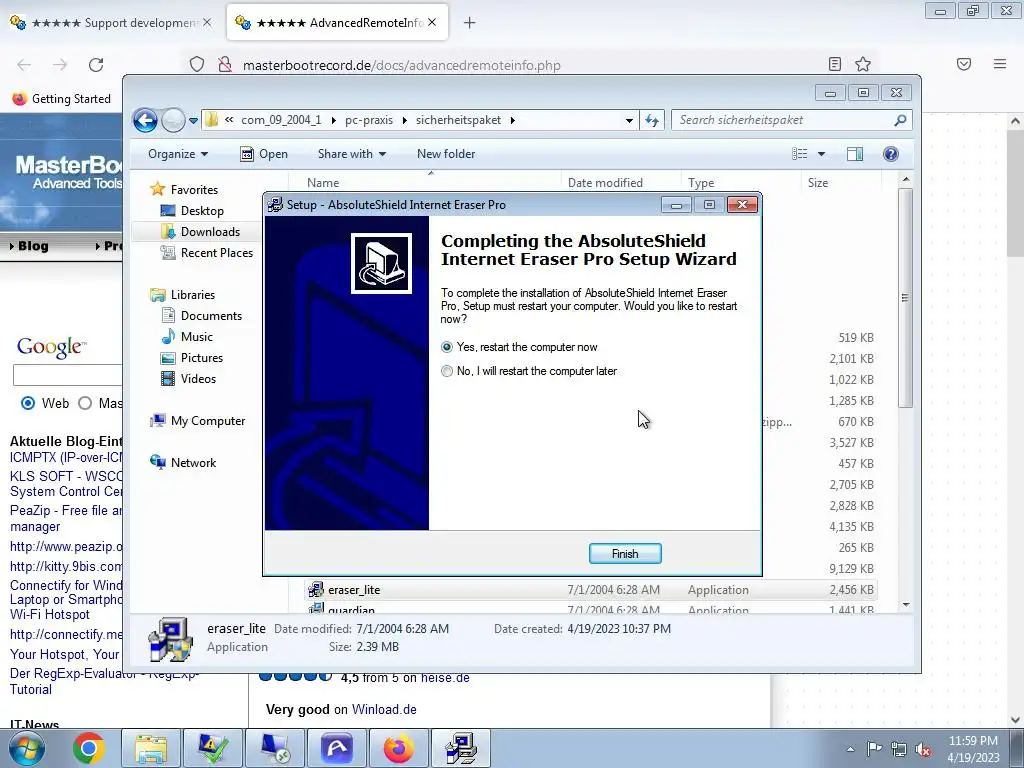Change view icon in Explorer toolbar
1024x768 pixels.
pyautogui.click(x=800, y=154)
